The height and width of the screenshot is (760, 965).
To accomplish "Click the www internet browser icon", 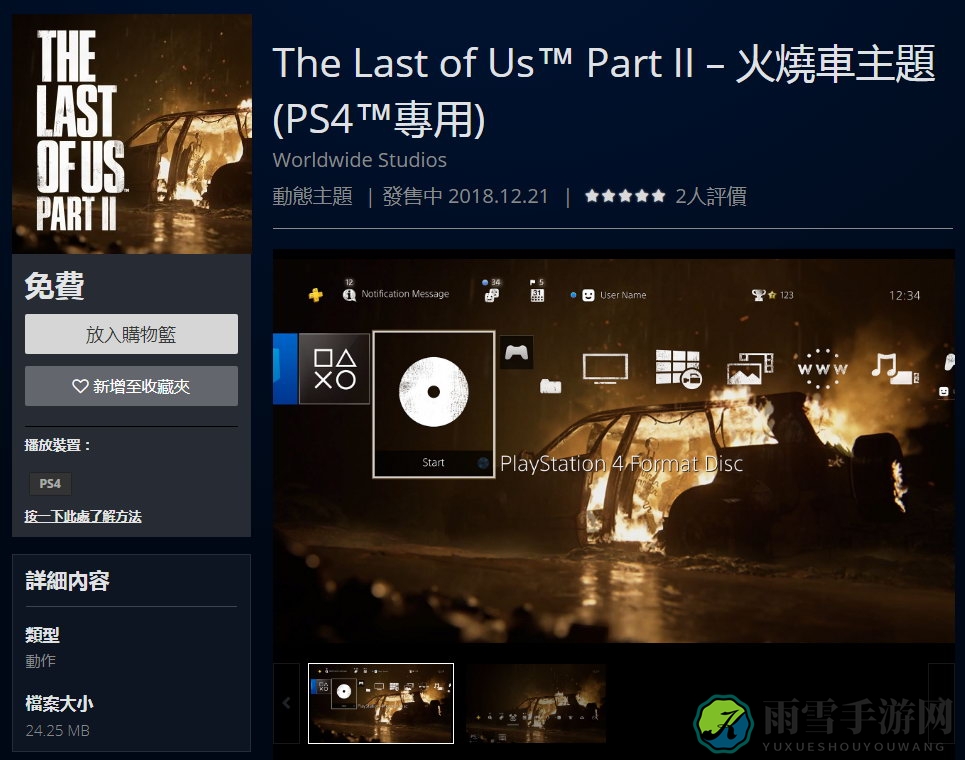I will click(x=822, y=369).
